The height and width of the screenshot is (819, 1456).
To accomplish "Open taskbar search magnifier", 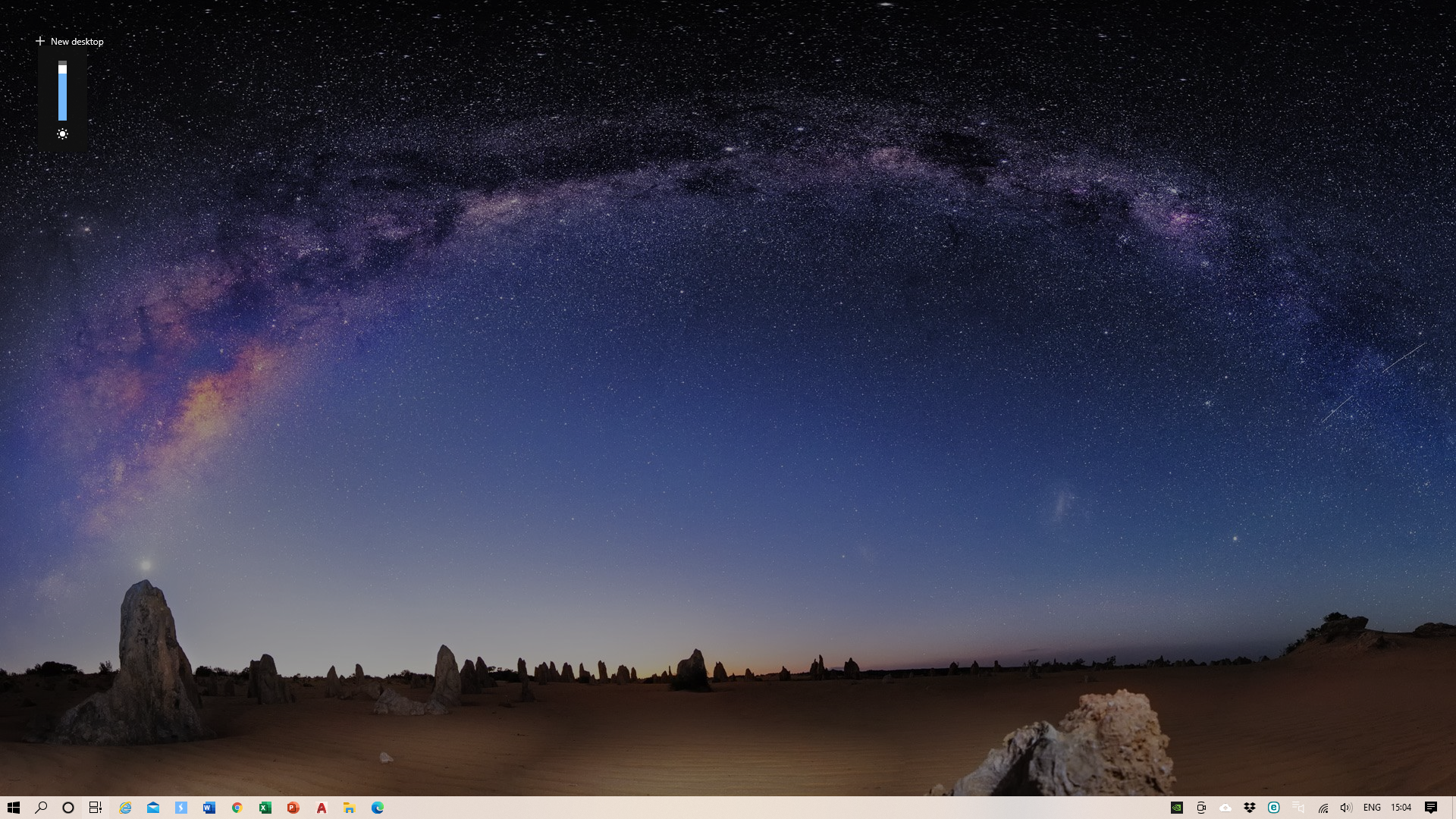I will [x=41, y=808].
